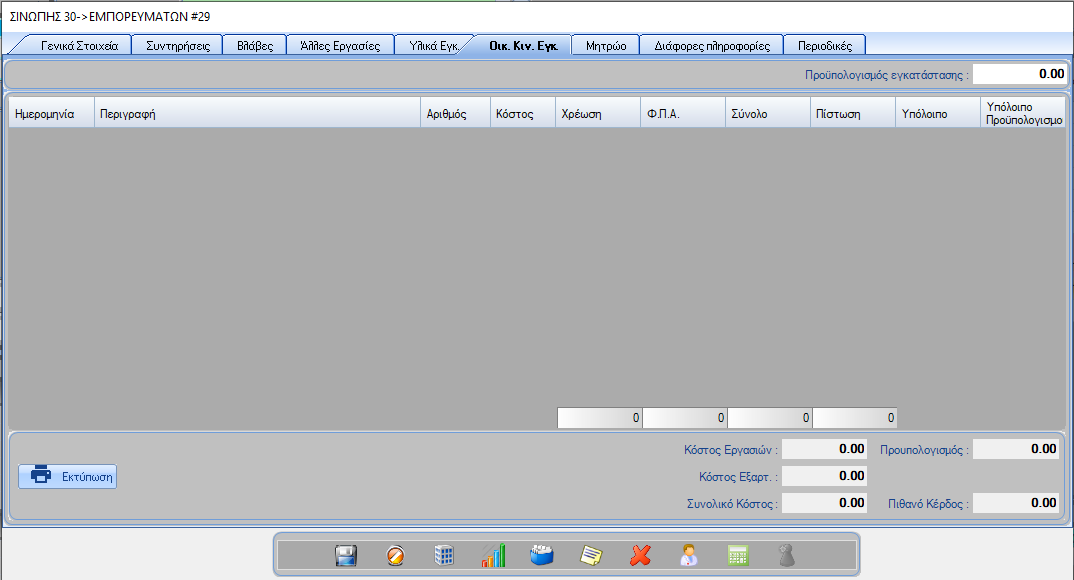Click the red X delete icon
The width and height of the screenshot is (1074, 580).
click(640, 556)
